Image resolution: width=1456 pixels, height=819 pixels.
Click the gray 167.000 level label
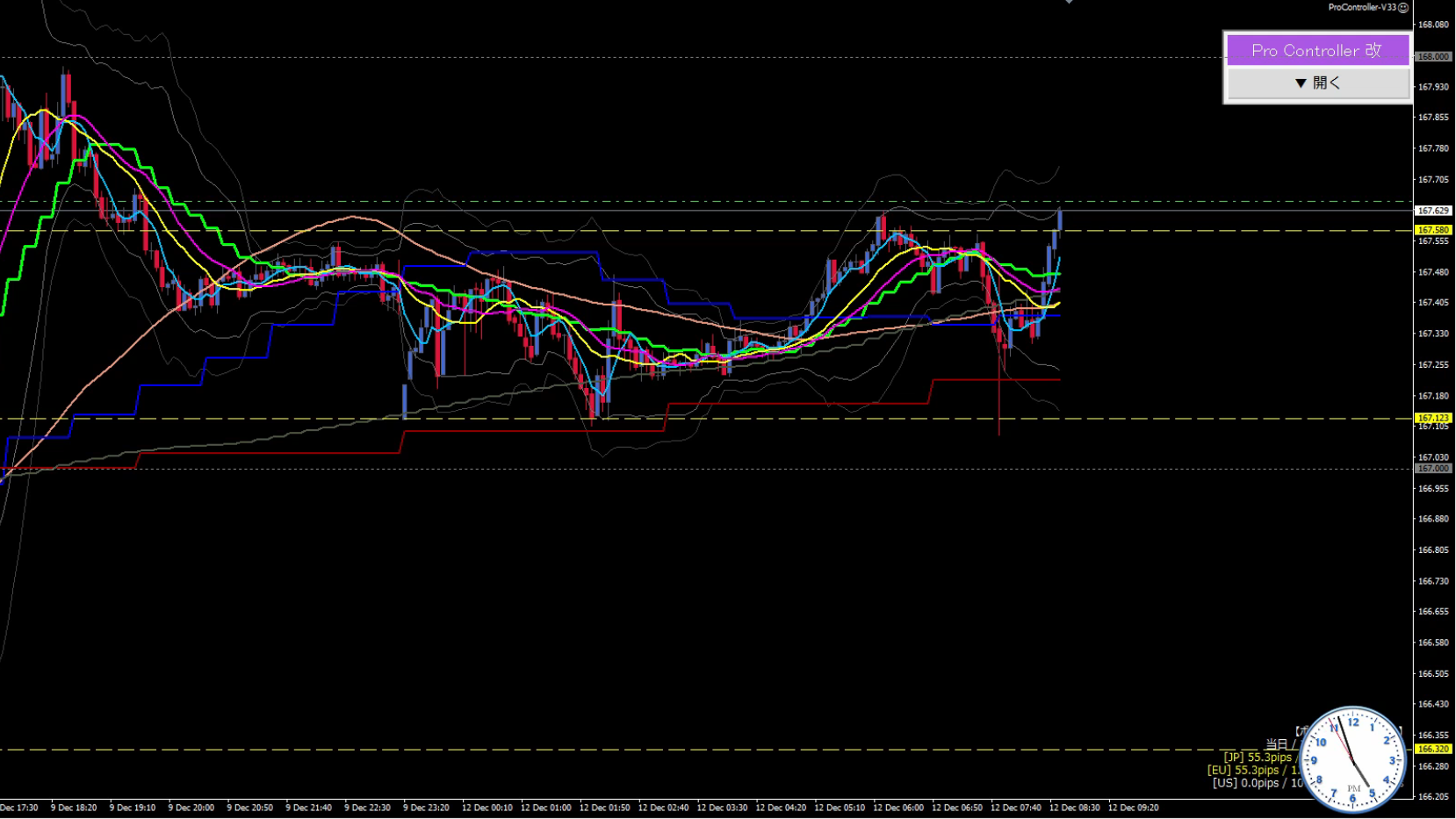pos(1433,468)
